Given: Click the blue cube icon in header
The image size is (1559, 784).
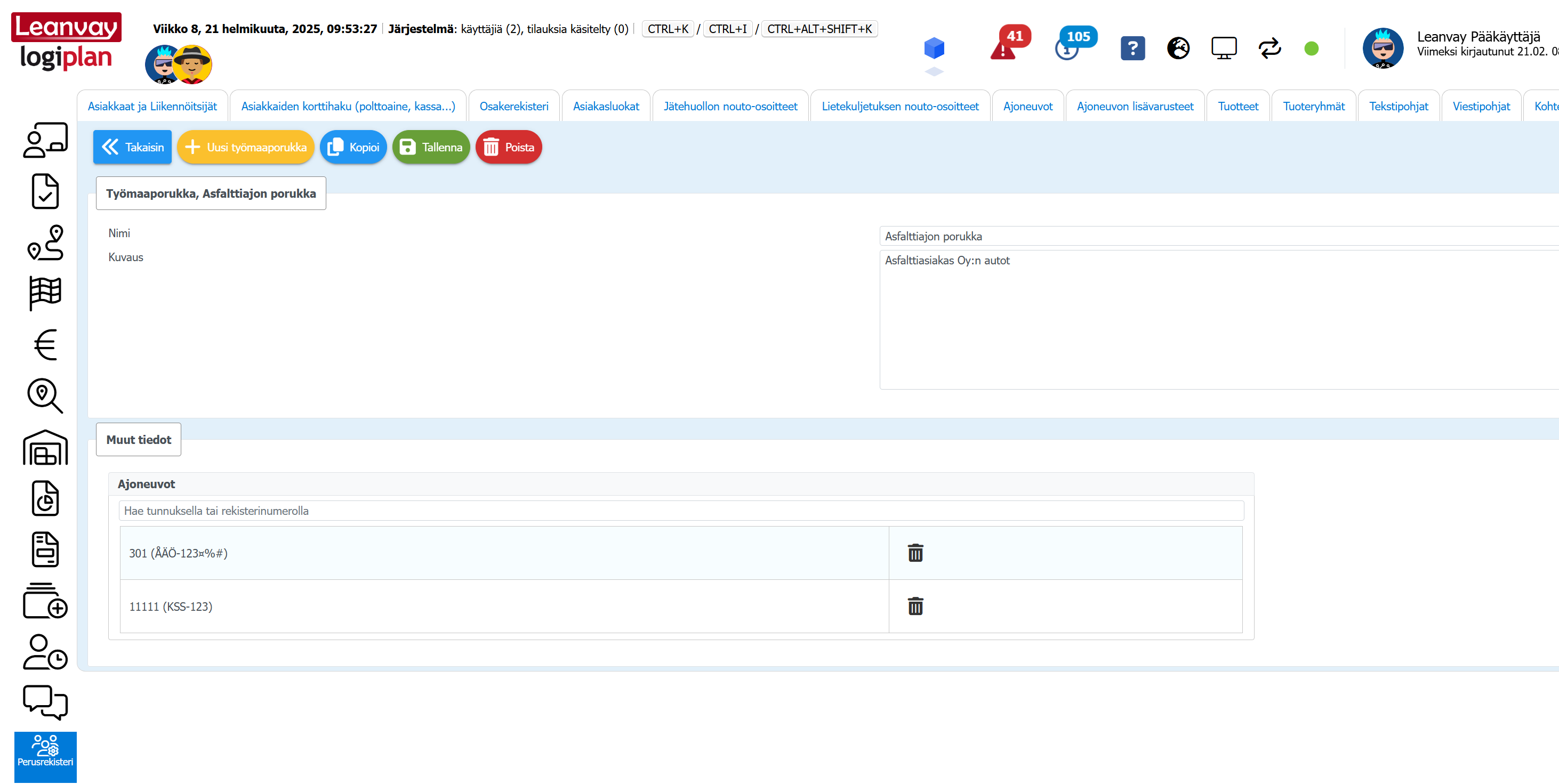Looking at the screenshot, I should point(934,48).
